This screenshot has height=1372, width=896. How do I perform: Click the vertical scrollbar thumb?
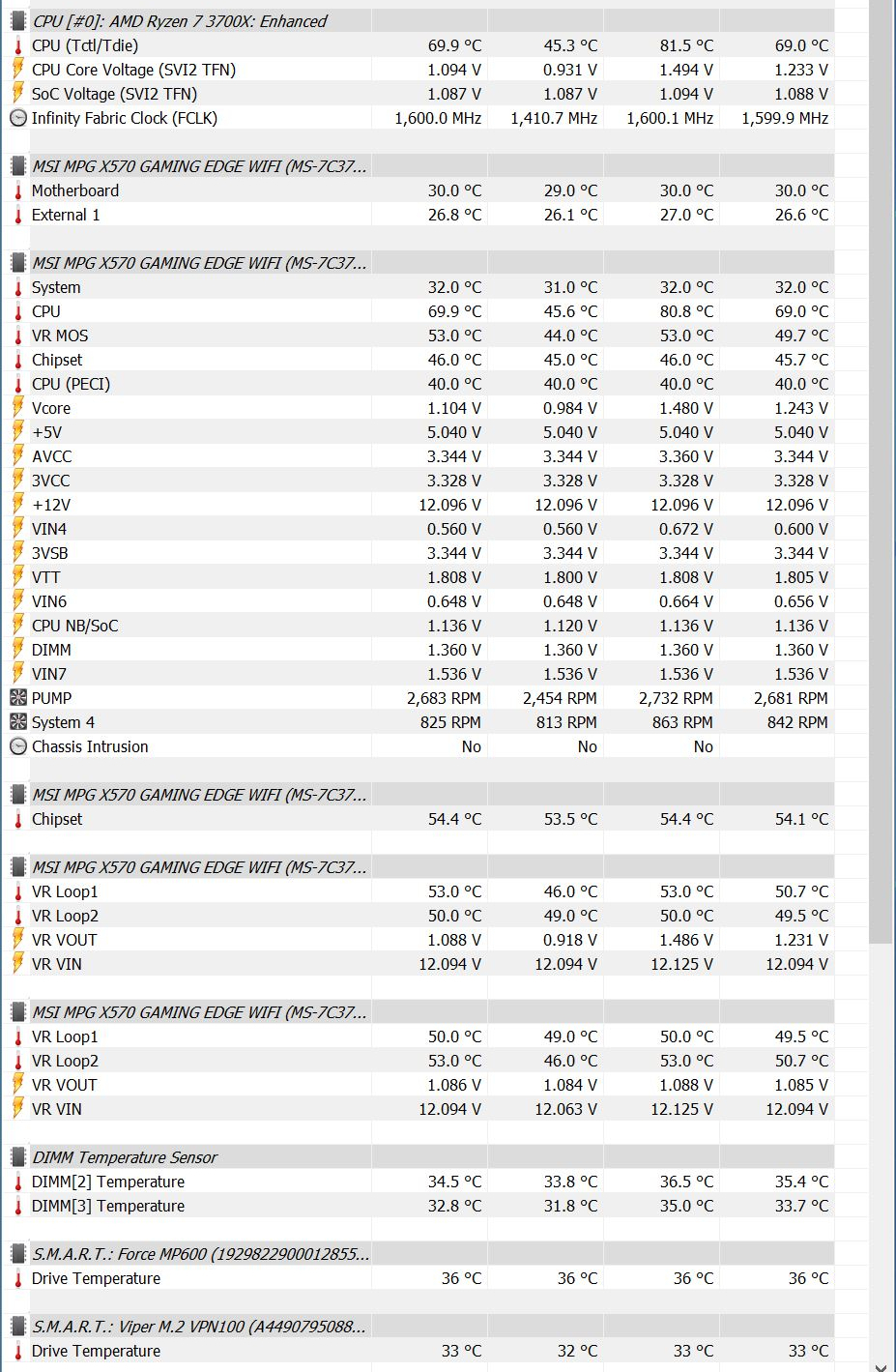pyautogui.click(x=881, y=471)
